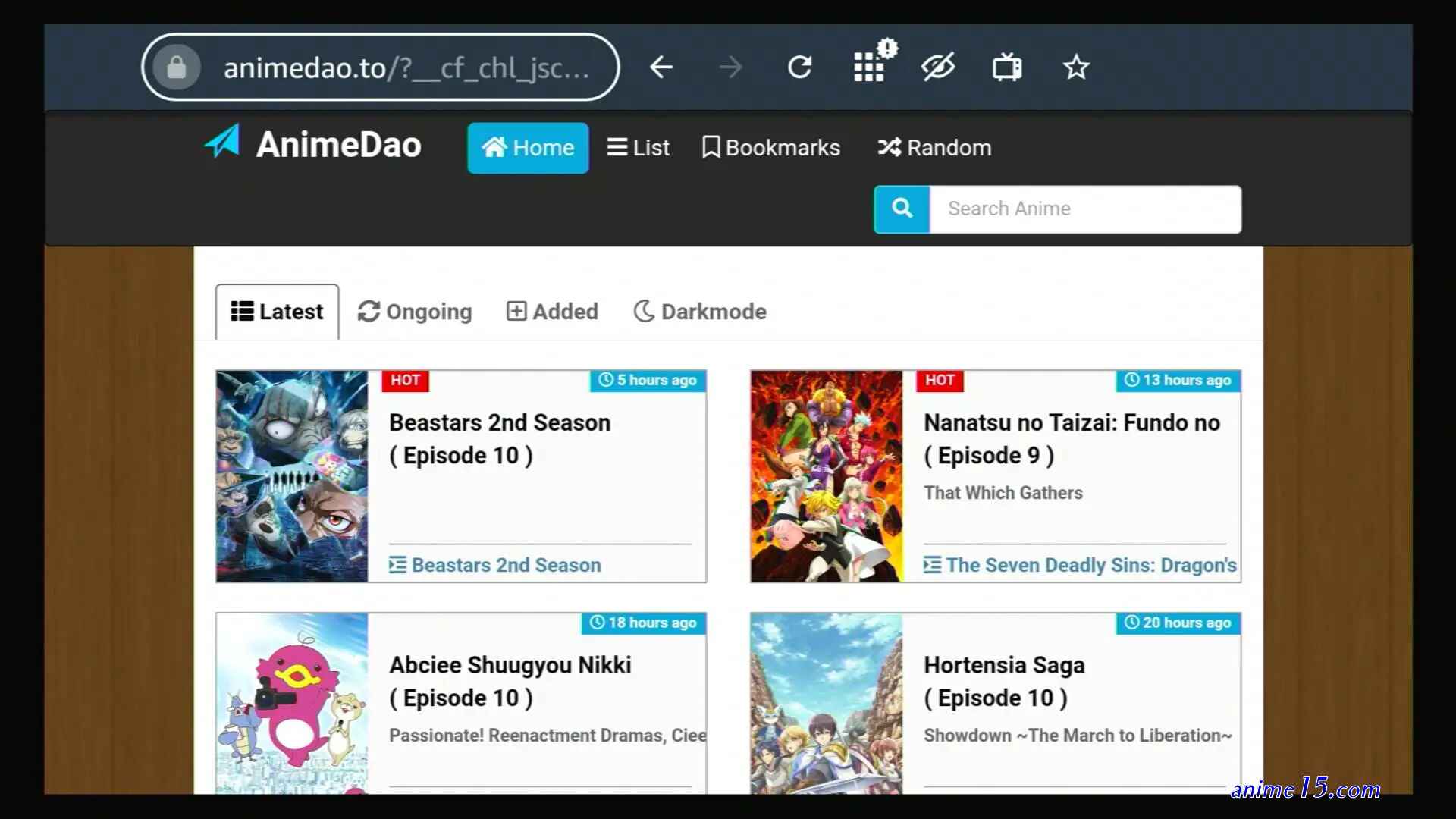Viewport: 1456px width, 819px height.
Task: Reload the page with the refresh icon
Action: coord(800,67)
